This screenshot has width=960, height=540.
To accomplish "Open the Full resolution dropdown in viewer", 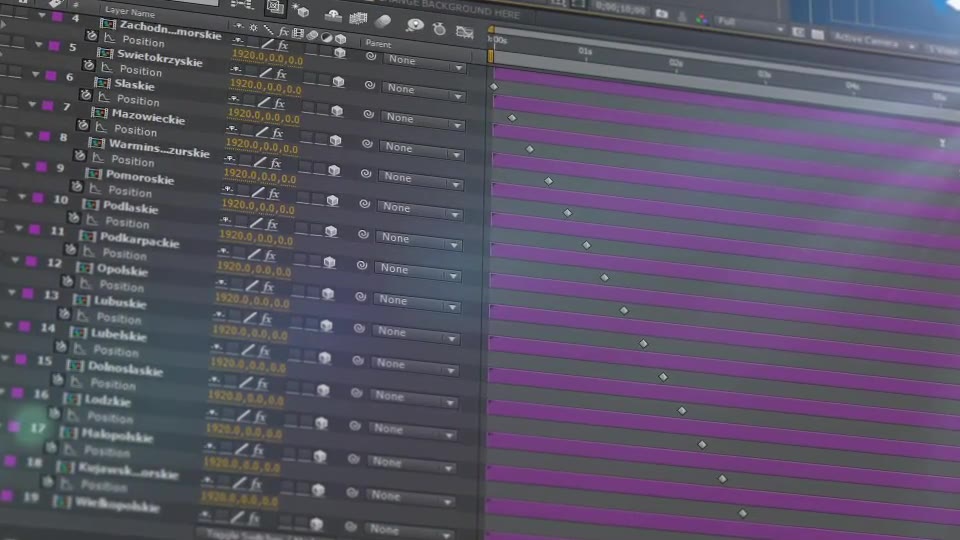I will [x=749, y=24].
